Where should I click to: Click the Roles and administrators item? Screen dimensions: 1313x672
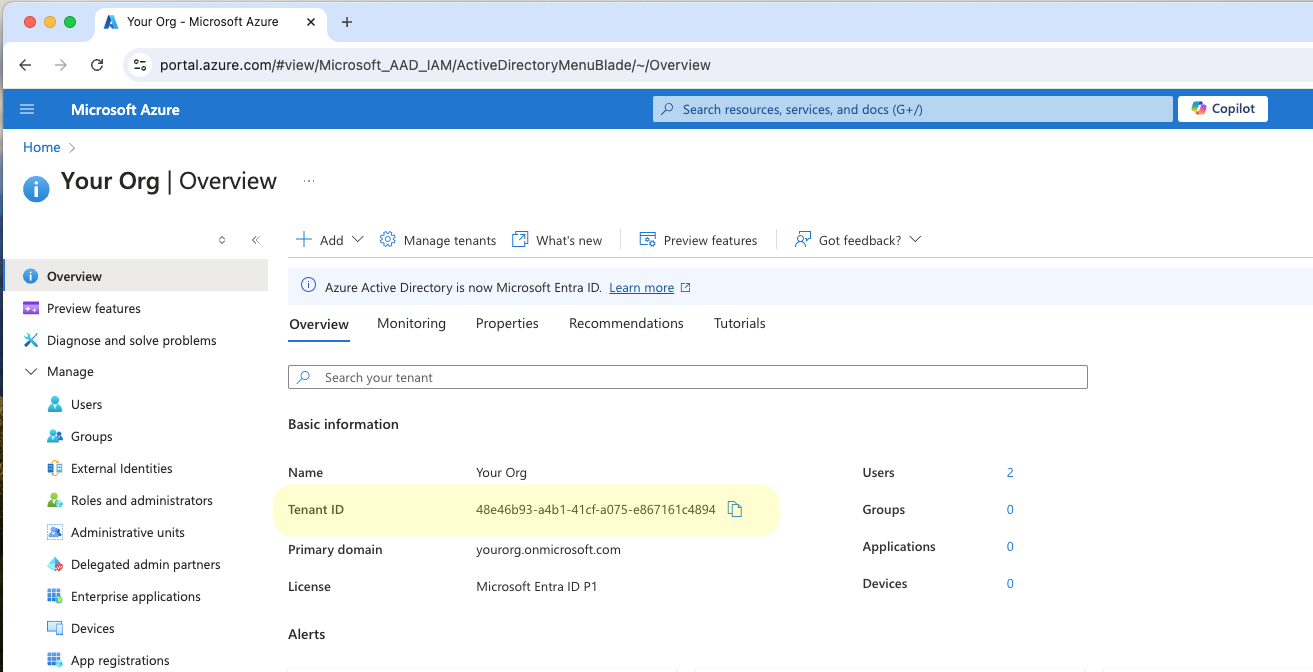(x=141, y=501)
